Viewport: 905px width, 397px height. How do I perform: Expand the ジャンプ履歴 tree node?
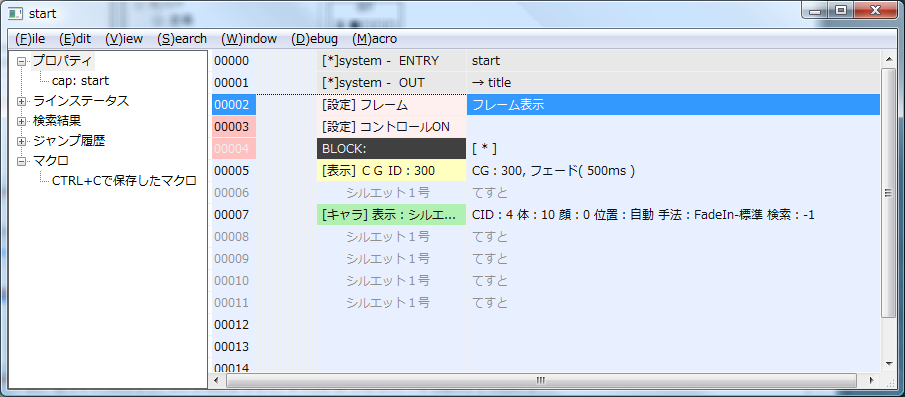click(x=22, y=141)
